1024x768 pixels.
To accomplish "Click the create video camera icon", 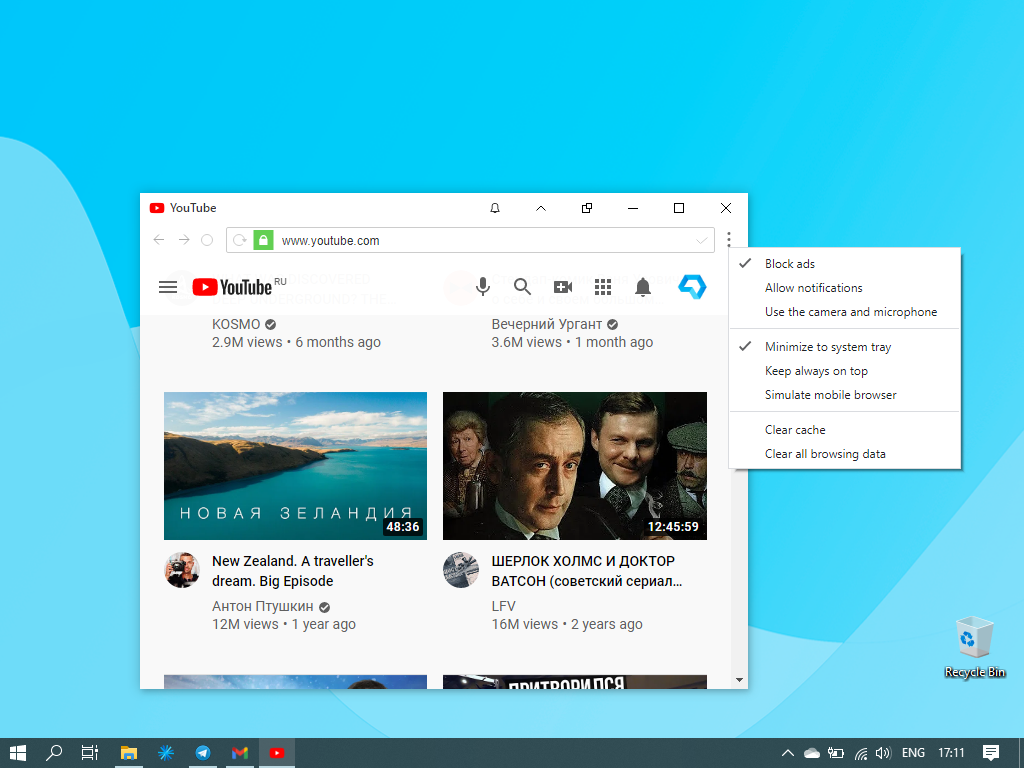I will click(563, 287).
